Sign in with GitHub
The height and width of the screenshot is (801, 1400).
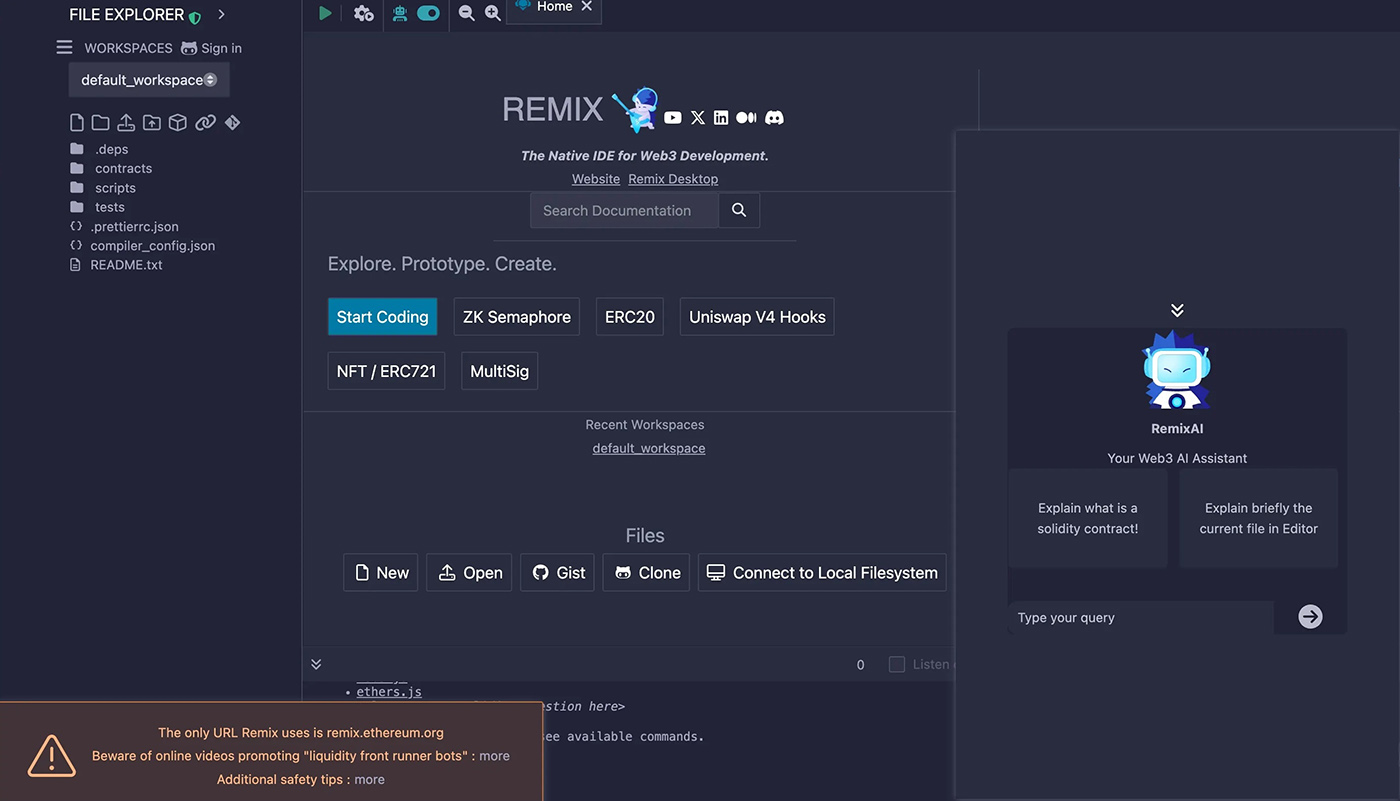click(211, 48)
